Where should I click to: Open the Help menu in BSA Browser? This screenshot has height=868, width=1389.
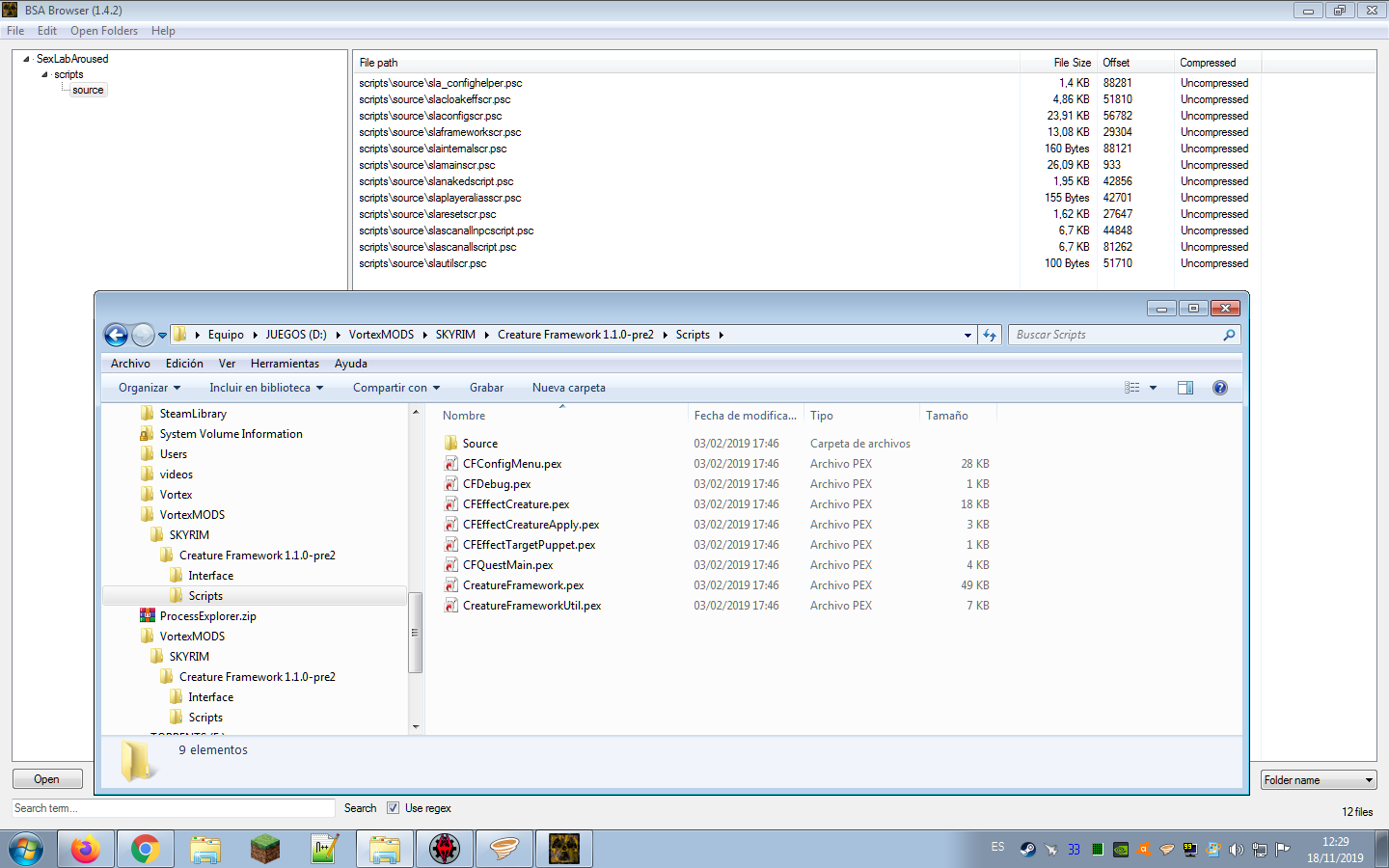tap(163, 31)
